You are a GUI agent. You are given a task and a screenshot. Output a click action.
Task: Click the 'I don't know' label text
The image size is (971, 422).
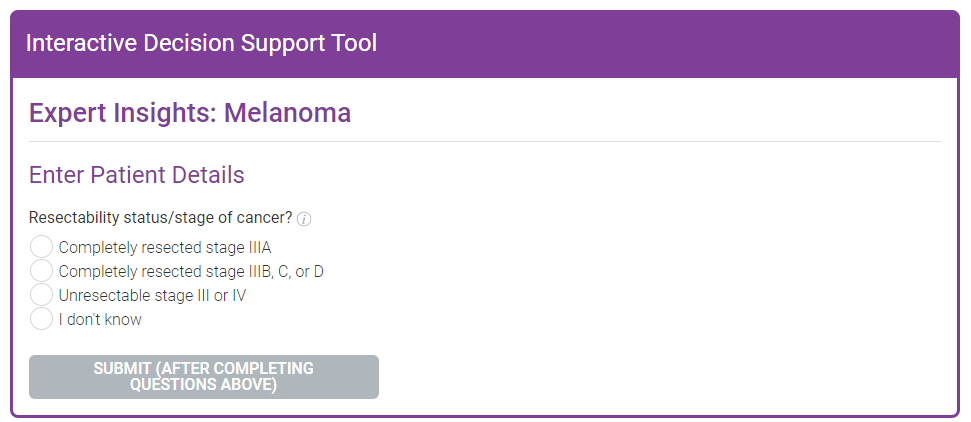click(100, 320)
